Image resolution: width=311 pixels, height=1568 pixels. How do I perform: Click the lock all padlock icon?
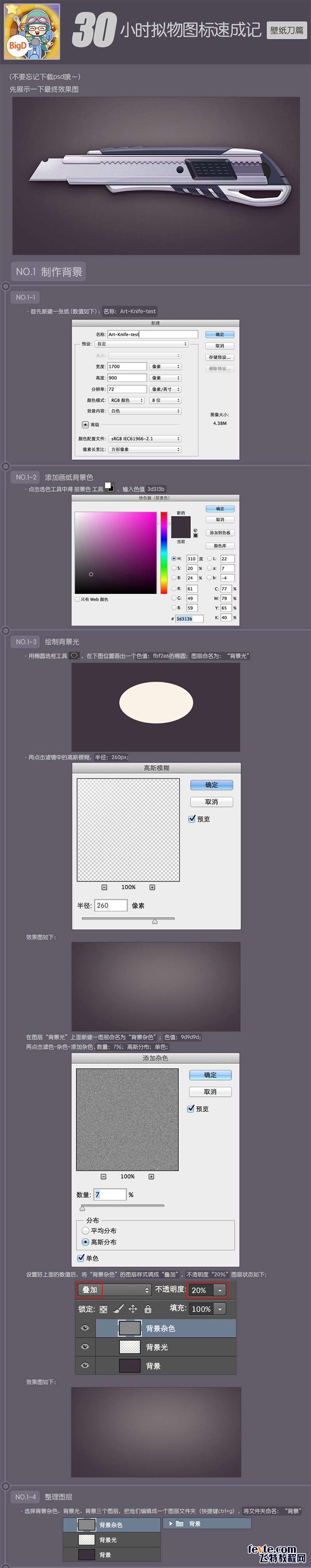pos(148,1309)
